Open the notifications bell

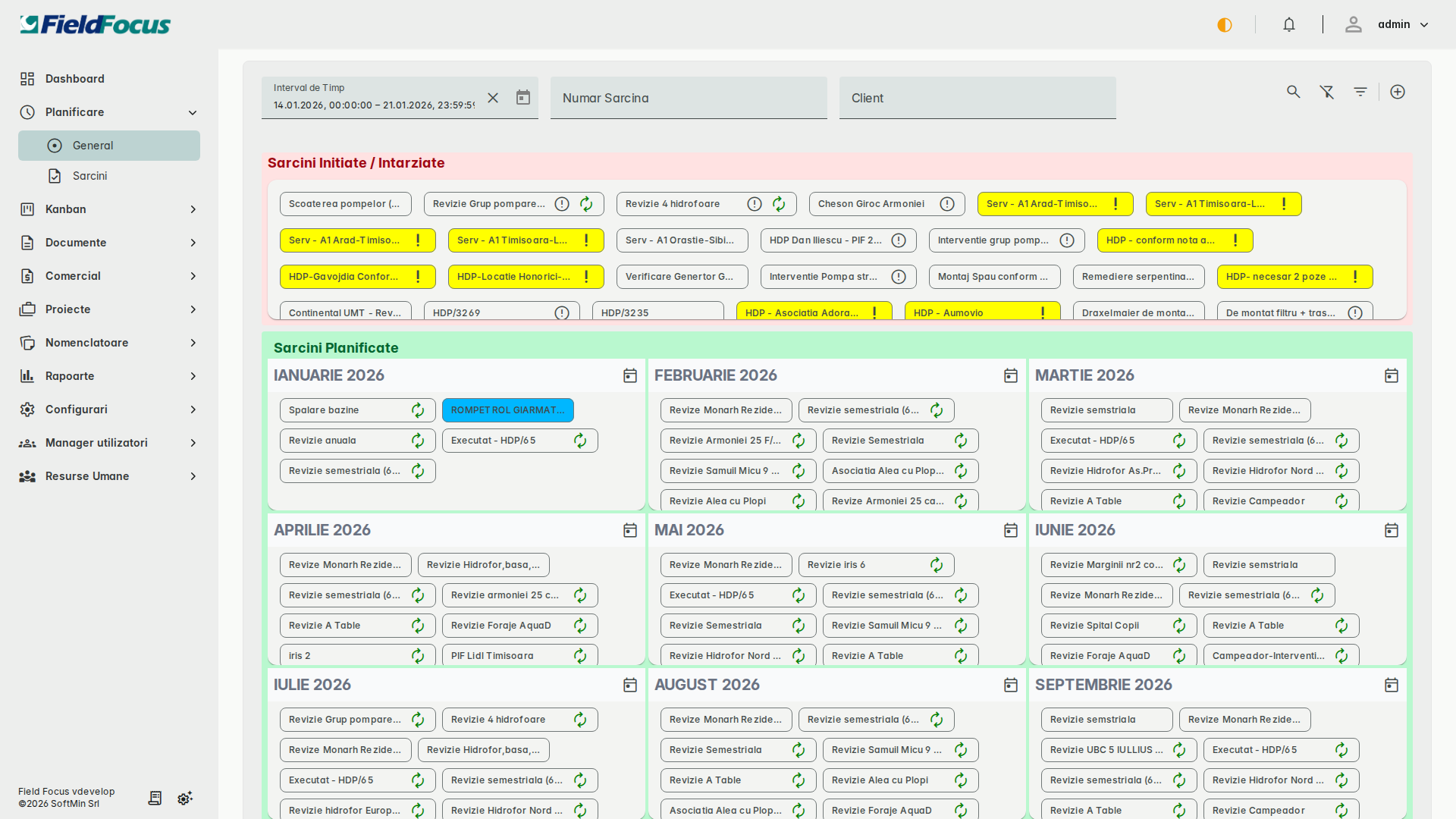1289,24
